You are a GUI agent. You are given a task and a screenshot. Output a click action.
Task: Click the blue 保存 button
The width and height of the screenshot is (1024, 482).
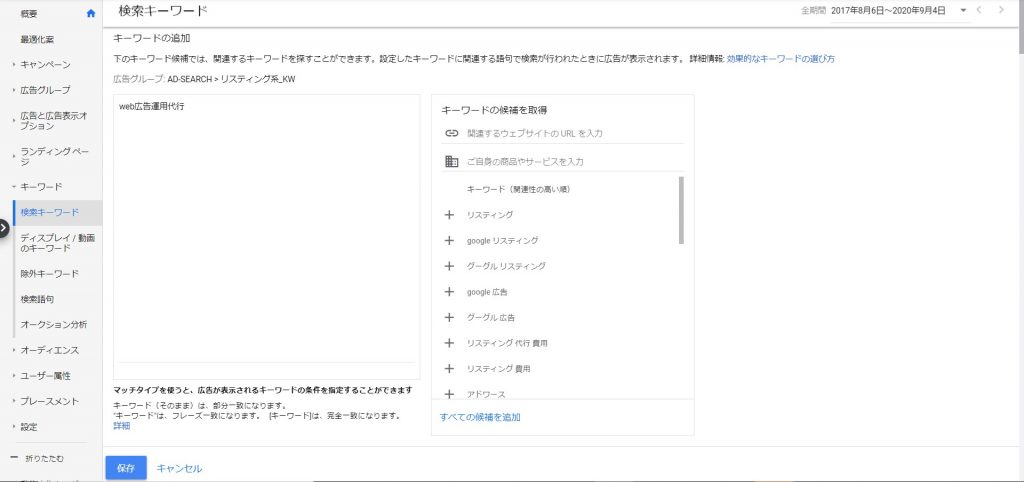(126, 468)
